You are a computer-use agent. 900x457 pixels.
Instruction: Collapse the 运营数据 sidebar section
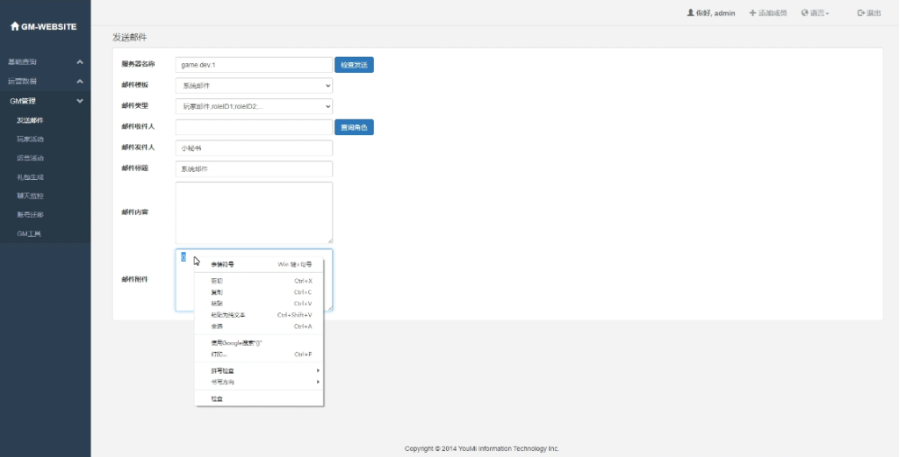pyautogui.click(x=79, y=81)
